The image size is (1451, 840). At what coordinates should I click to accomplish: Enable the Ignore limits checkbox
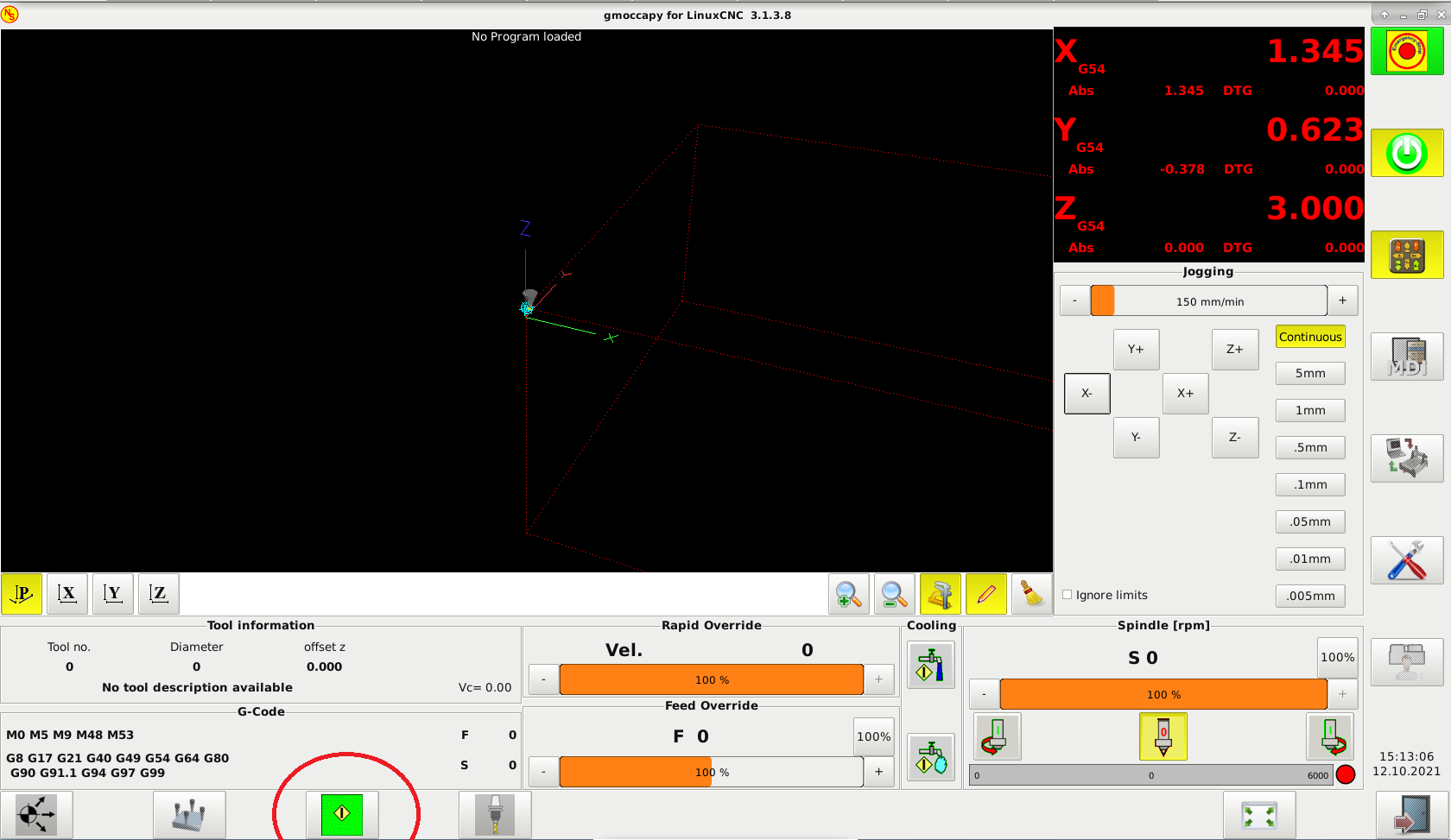click(1068, 595)
